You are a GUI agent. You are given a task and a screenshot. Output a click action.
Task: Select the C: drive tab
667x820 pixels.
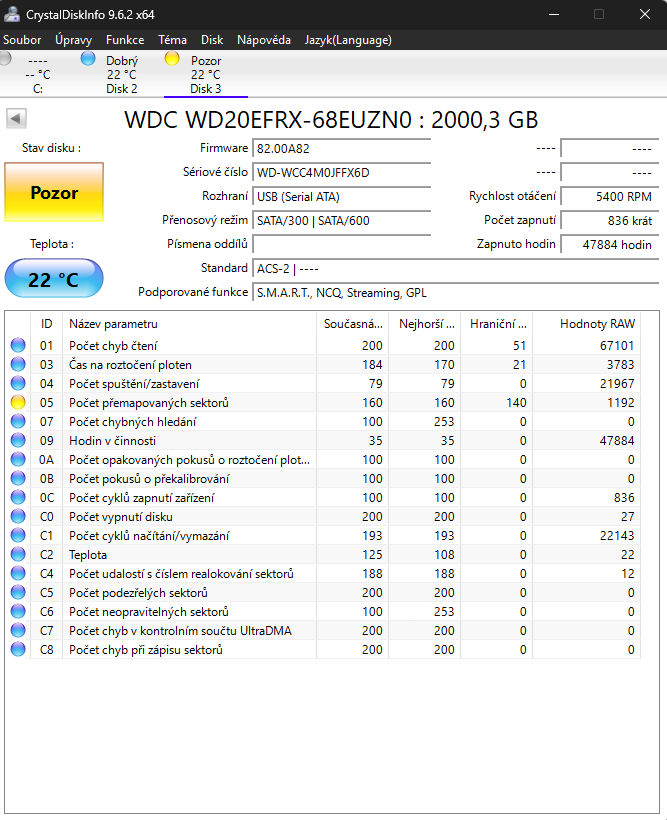click(x=38, y=74)
